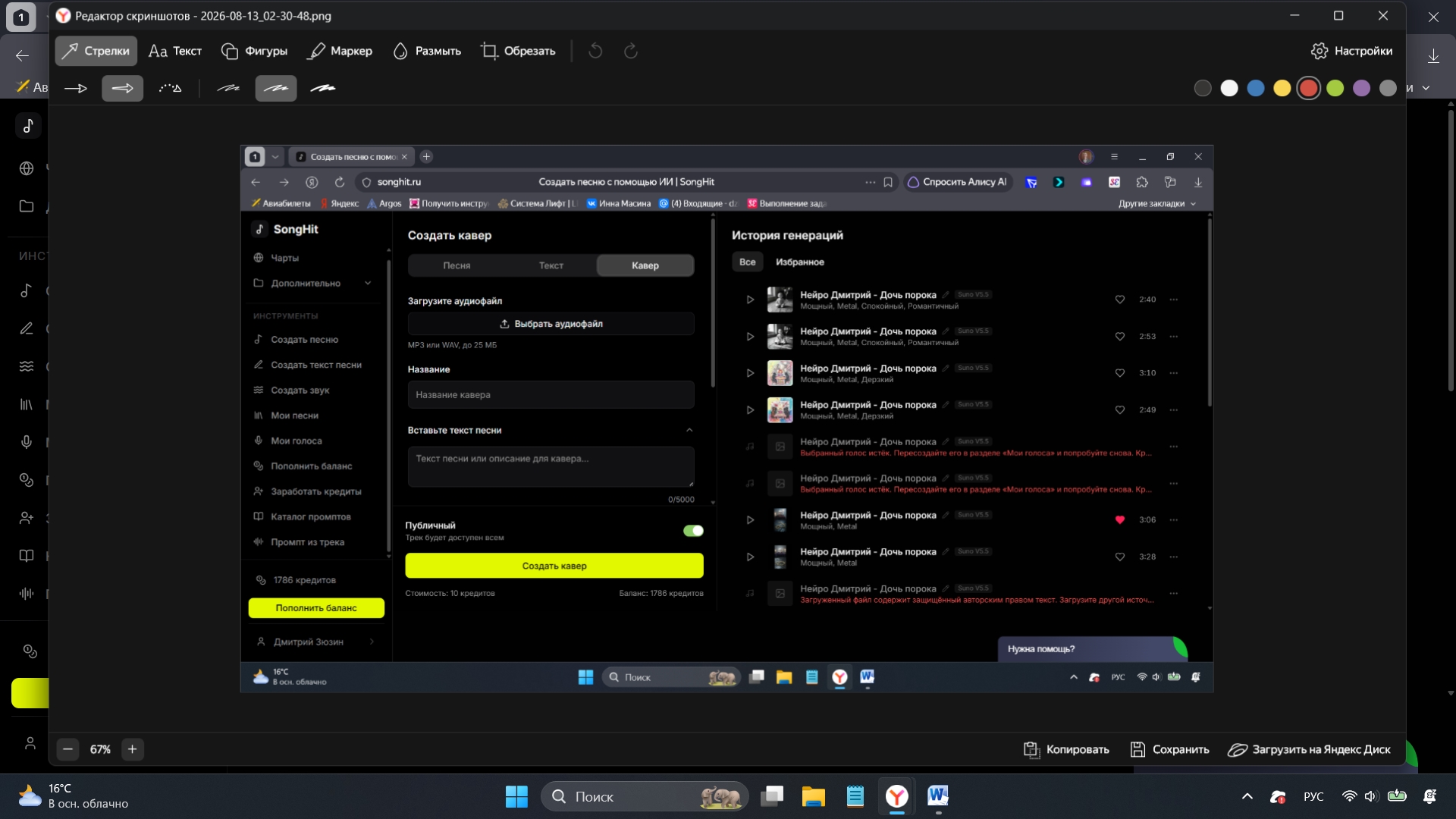Pick the dotted-line arrow style
The height and width of the screenshot is (819, 1456).
(170, 88)
